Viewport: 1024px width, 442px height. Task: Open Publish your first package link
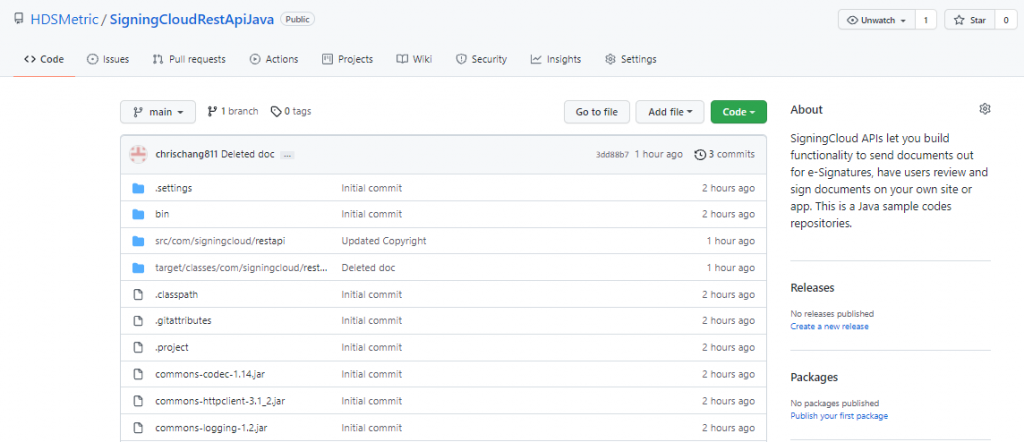coord(839,416)
